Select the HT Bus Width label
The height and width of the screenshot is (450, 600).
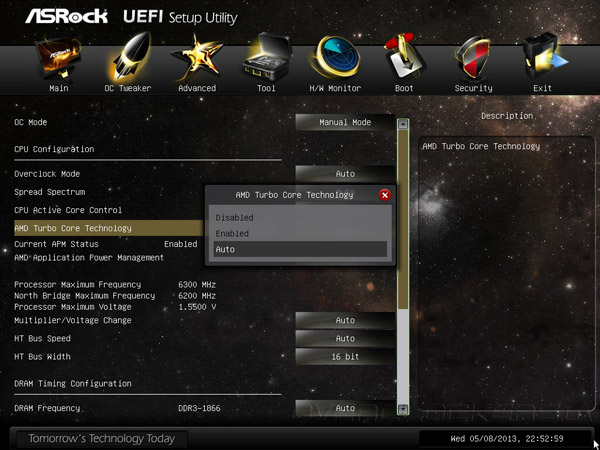[x=42, y=357]
